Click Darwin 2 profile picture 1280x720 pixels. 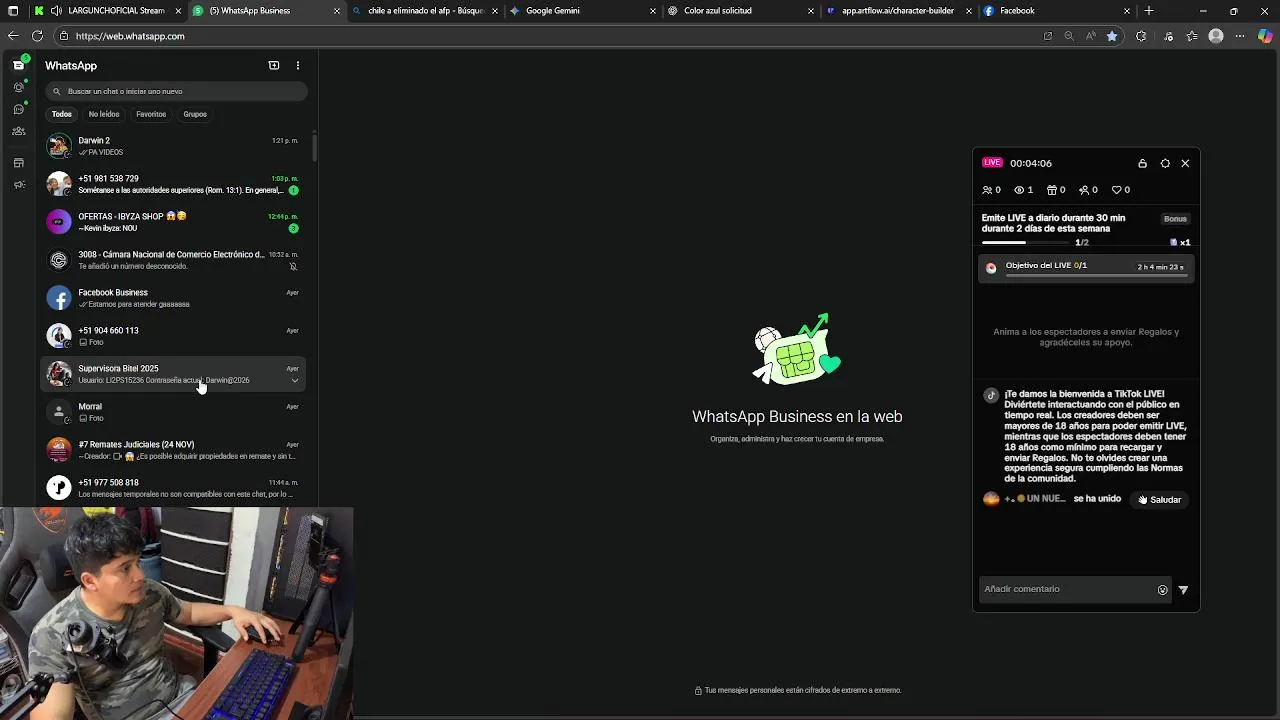(x=59, y=146)
